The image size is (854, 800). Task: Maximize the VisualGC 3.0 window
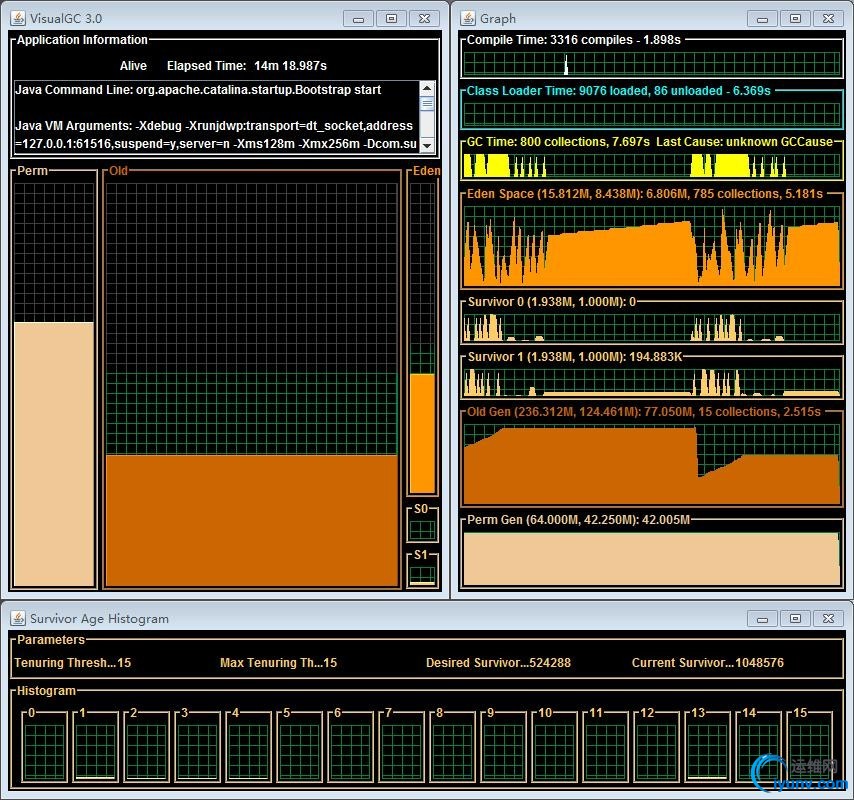point(391,18)
